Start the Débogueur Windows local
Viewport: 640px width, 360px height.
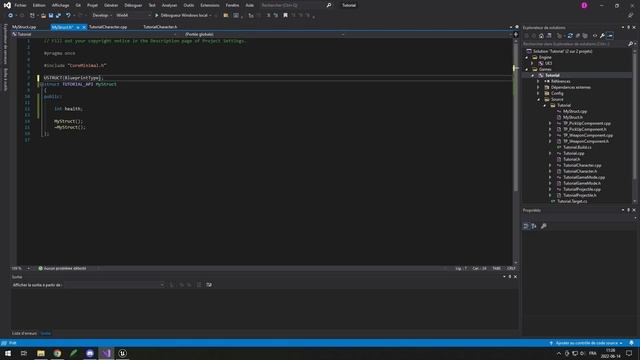click(182, 16)
